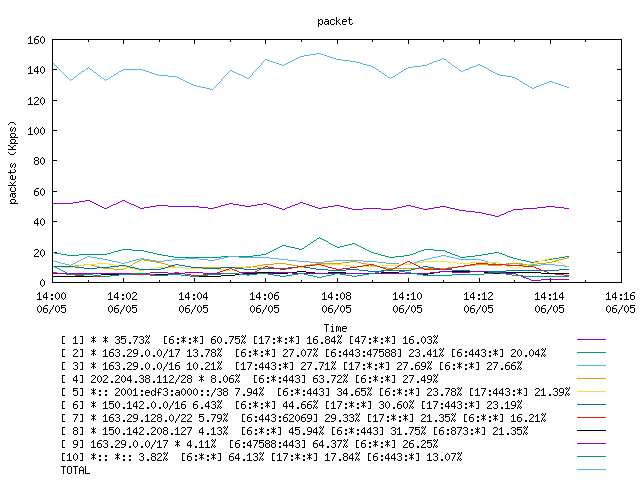The height and width of the screenshot is (480, 640).
Task: Click the x-axis tick label 14:16
Action: (620, 296)
